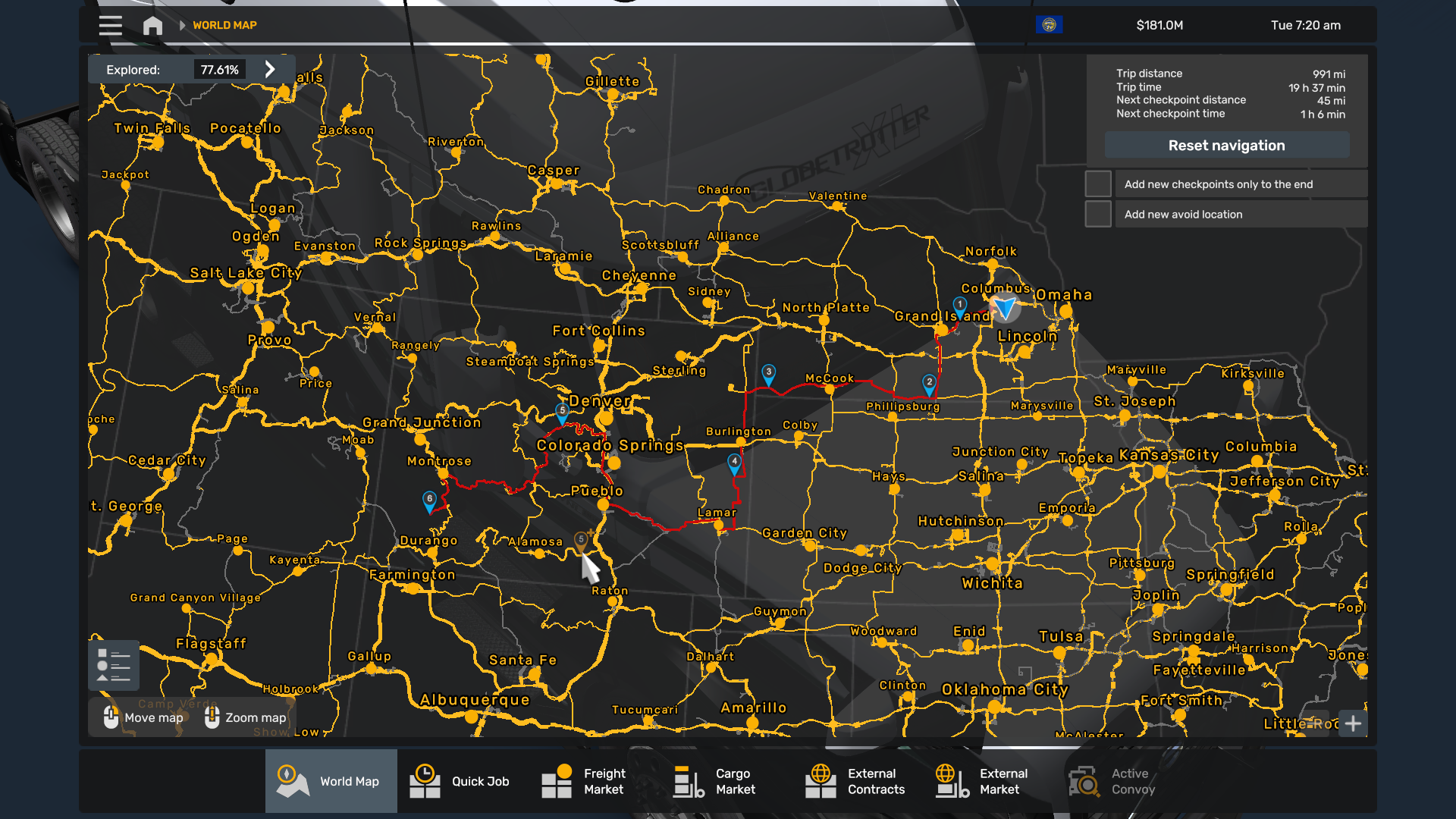The image size is (1456, 819).
Task: Select checkpoint marker 3 near McCook
Action: tap(768, 373)
